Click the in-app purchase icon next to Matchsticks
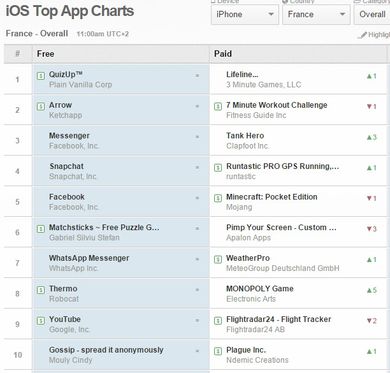390x373 pixels. pos(41,229)
